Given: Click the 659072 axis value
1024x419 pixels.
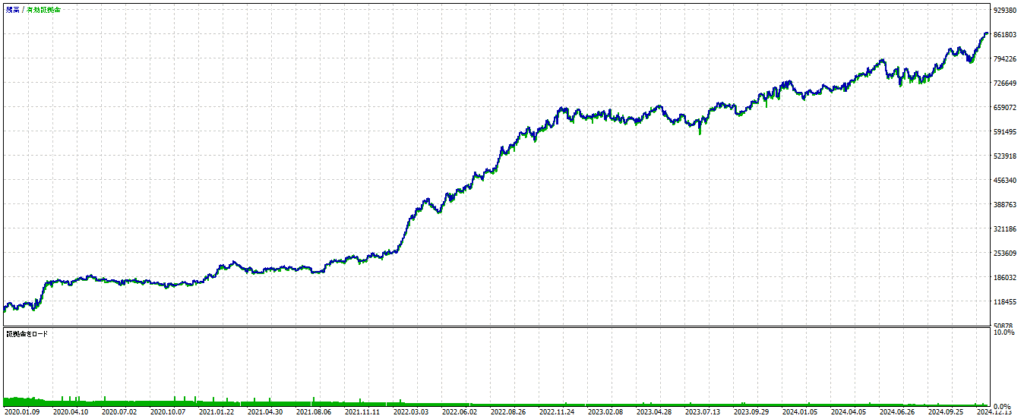Looking at the screenshot, I should pos(1005,107).
